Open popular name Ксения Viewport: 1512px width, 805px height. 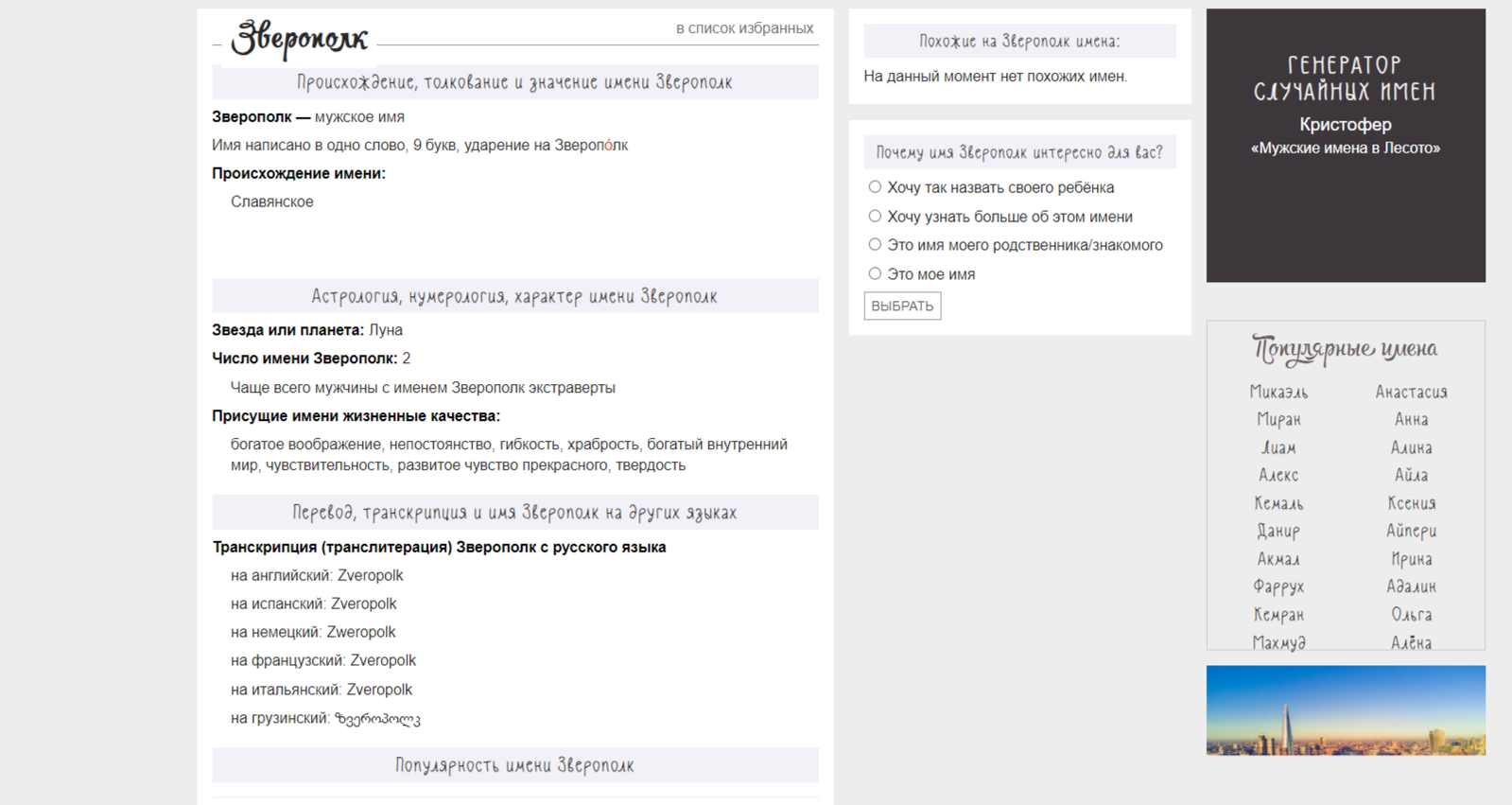pos(1411,503)
